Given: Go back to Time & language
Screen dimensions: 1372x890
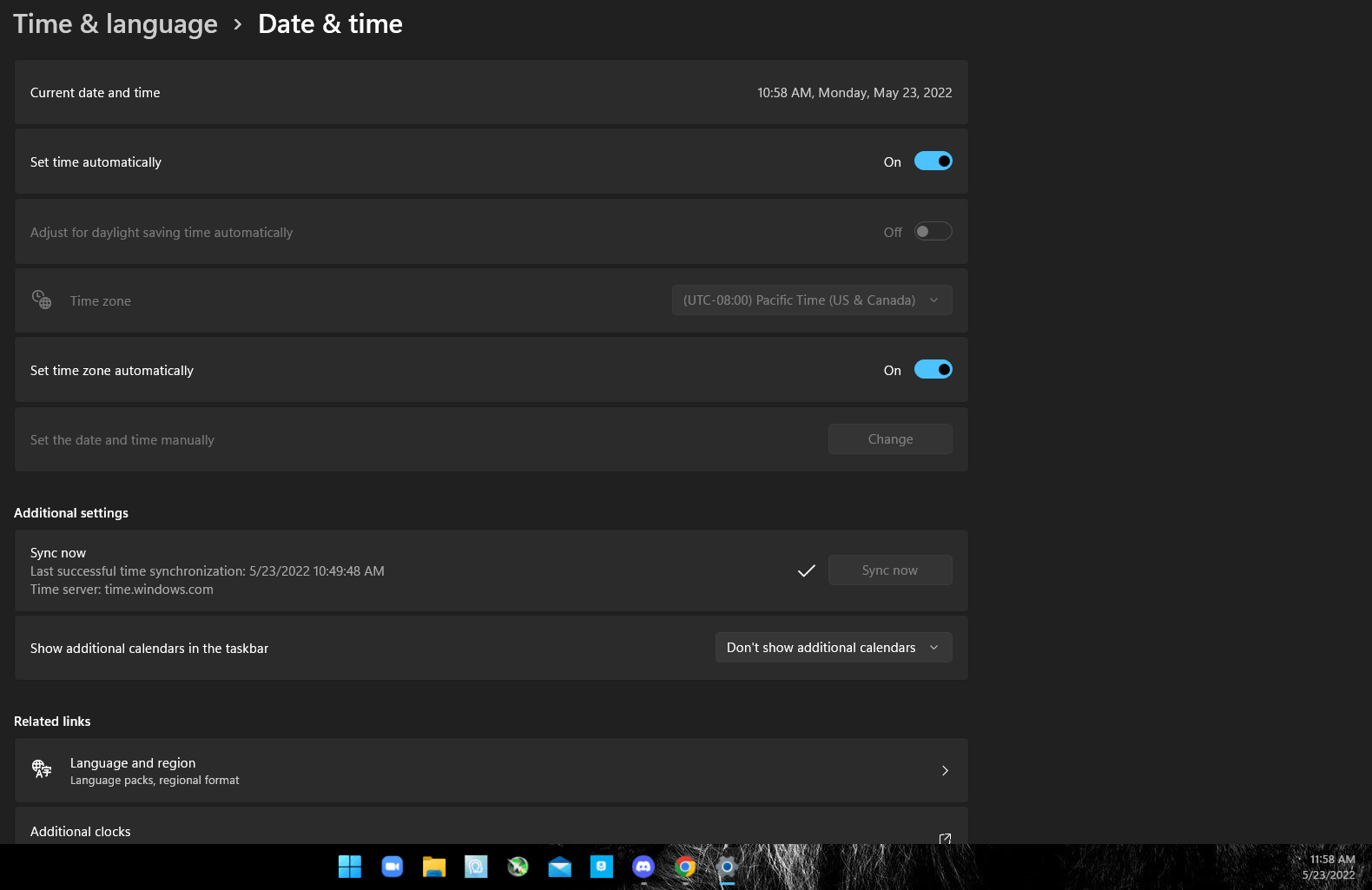Looking at the screenshot, I should point(115,24).
